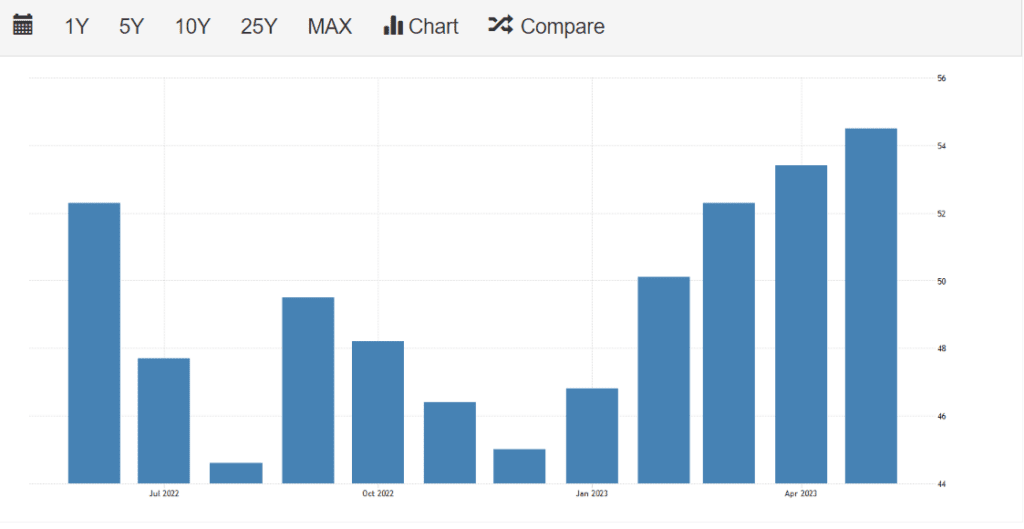
Task: Click the Jan 2023 axis label
Action: pos(592,494)
